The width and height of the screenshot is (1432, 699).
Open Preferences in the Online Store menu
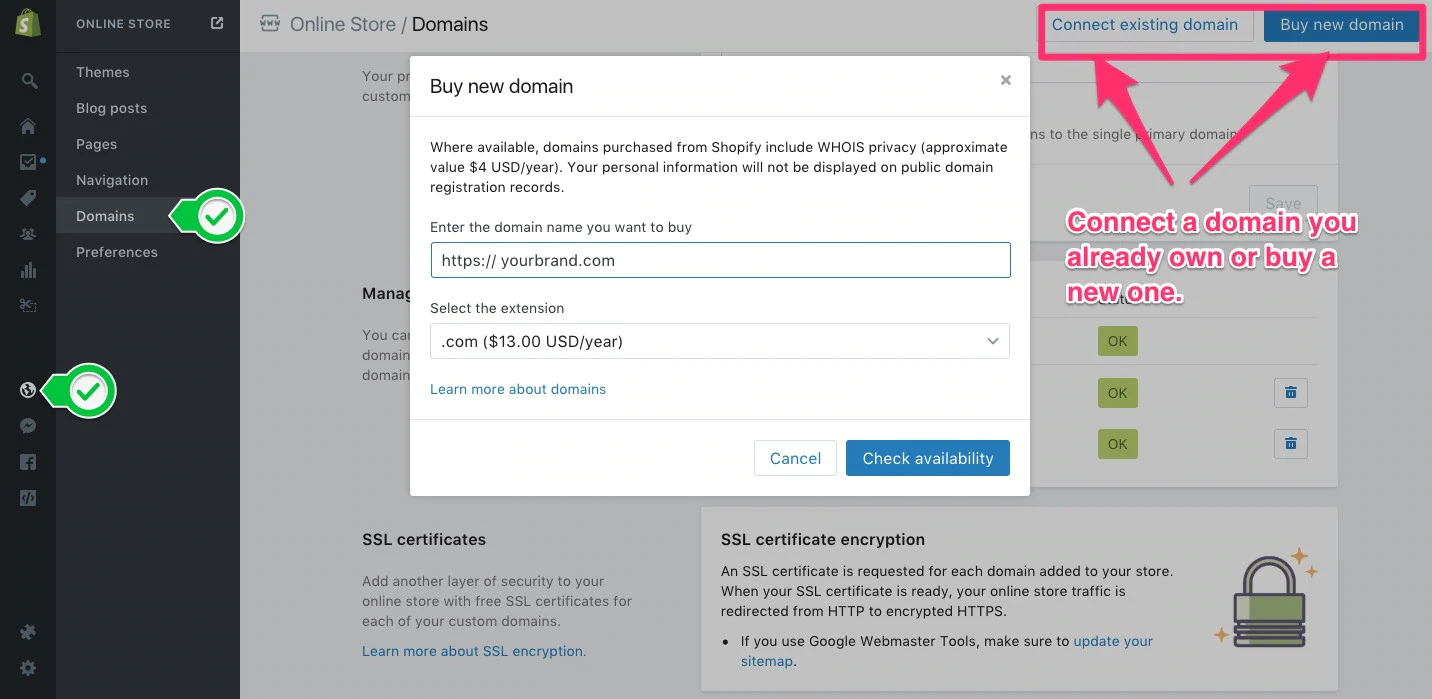(117, 252)
